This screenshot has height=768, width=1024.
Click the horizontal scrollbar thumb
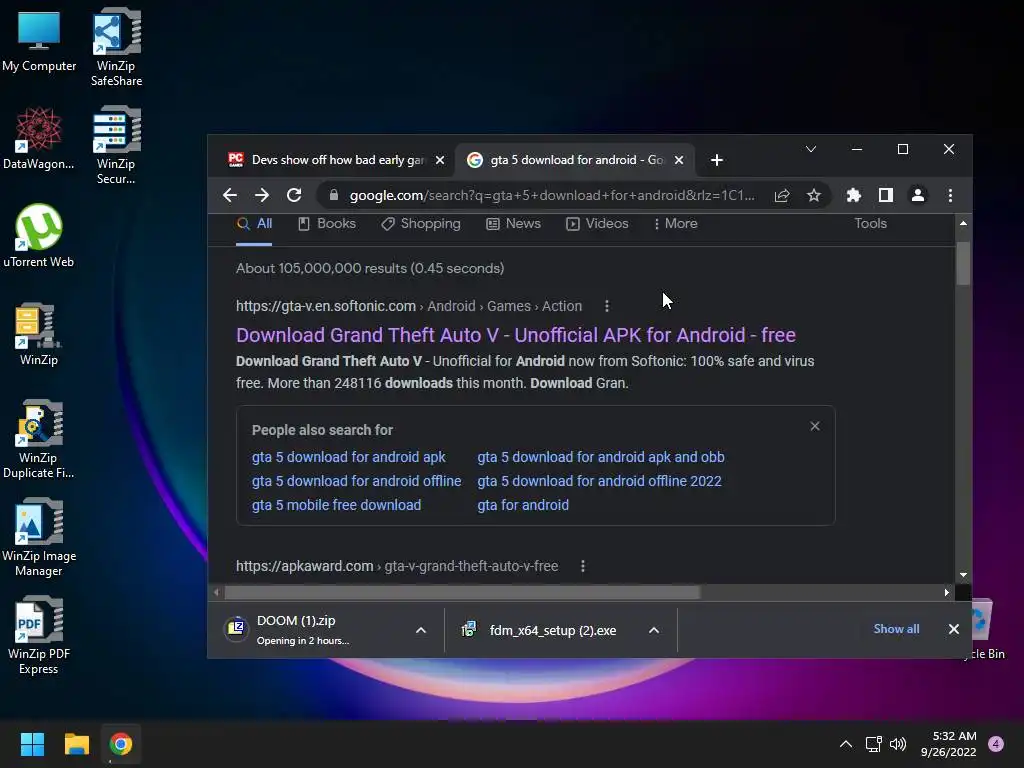pos(462,592)
